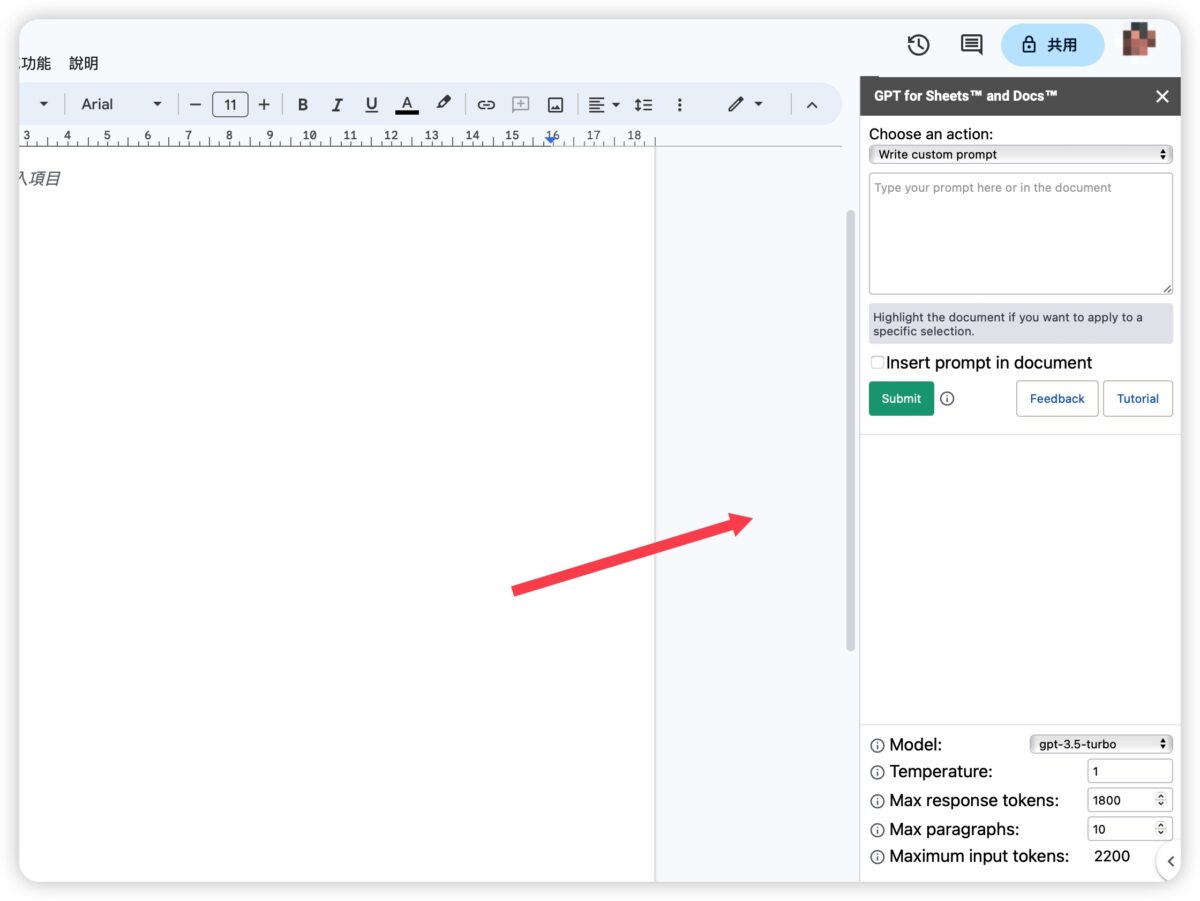Open line spacing options
Screen dimensions: 1200x901
pyautogui.click(x=643, y=104)
